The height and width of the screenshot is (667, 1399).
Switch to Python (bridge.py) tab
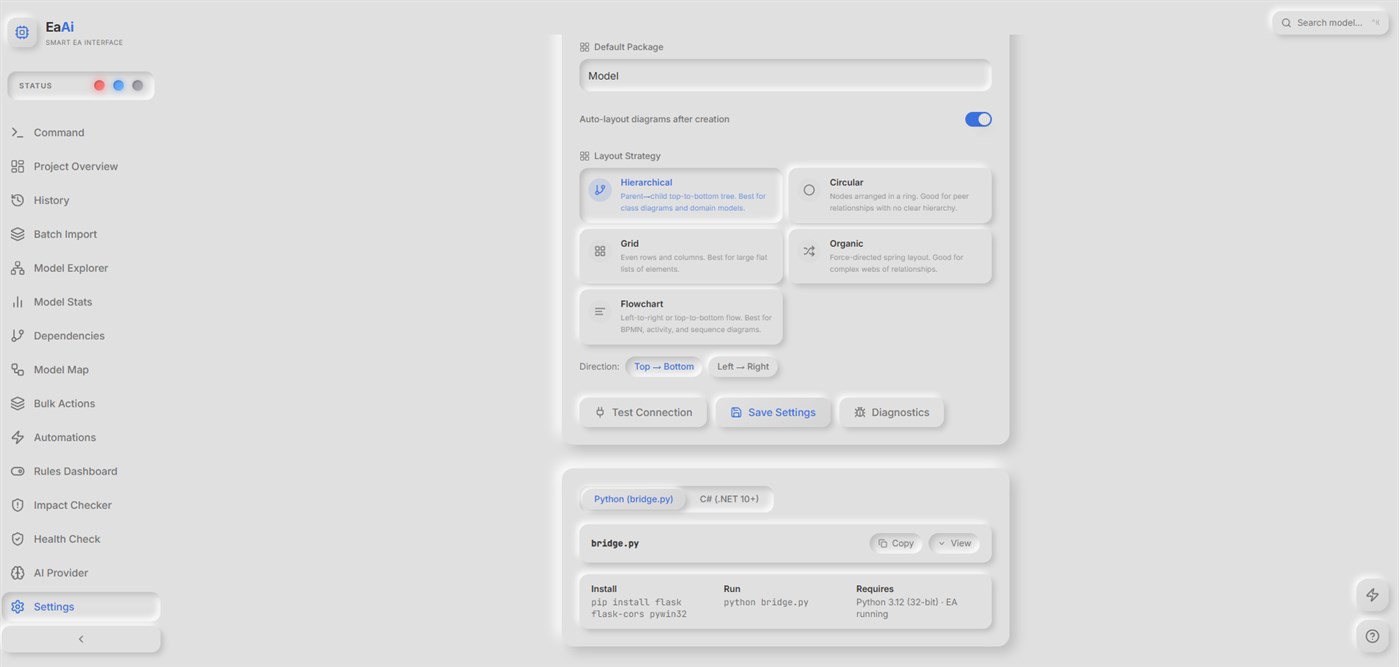pos(633,499)
